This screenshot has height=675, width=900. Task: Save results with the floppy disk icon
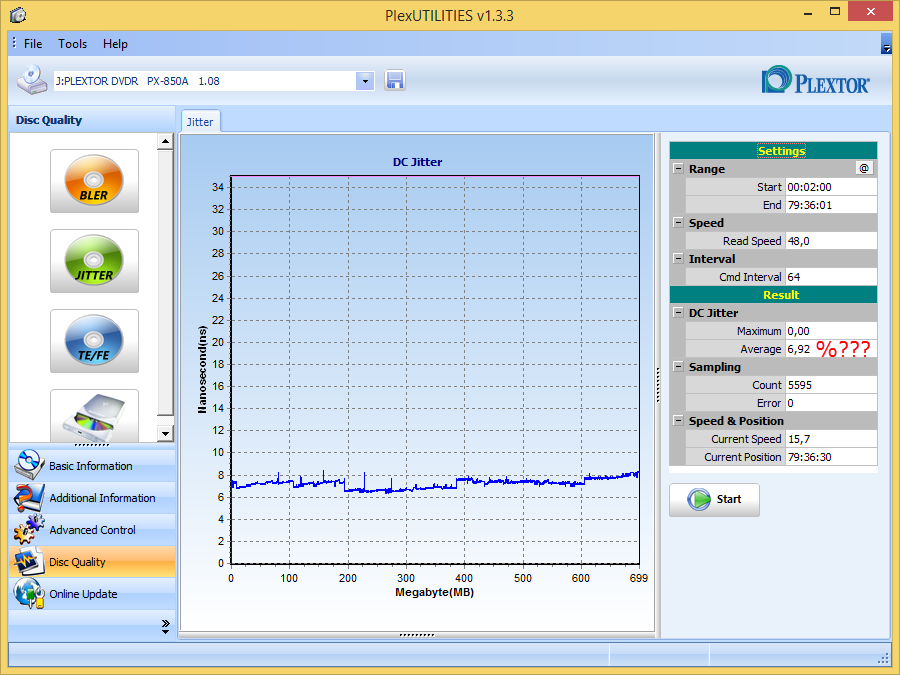pos(395,80)
